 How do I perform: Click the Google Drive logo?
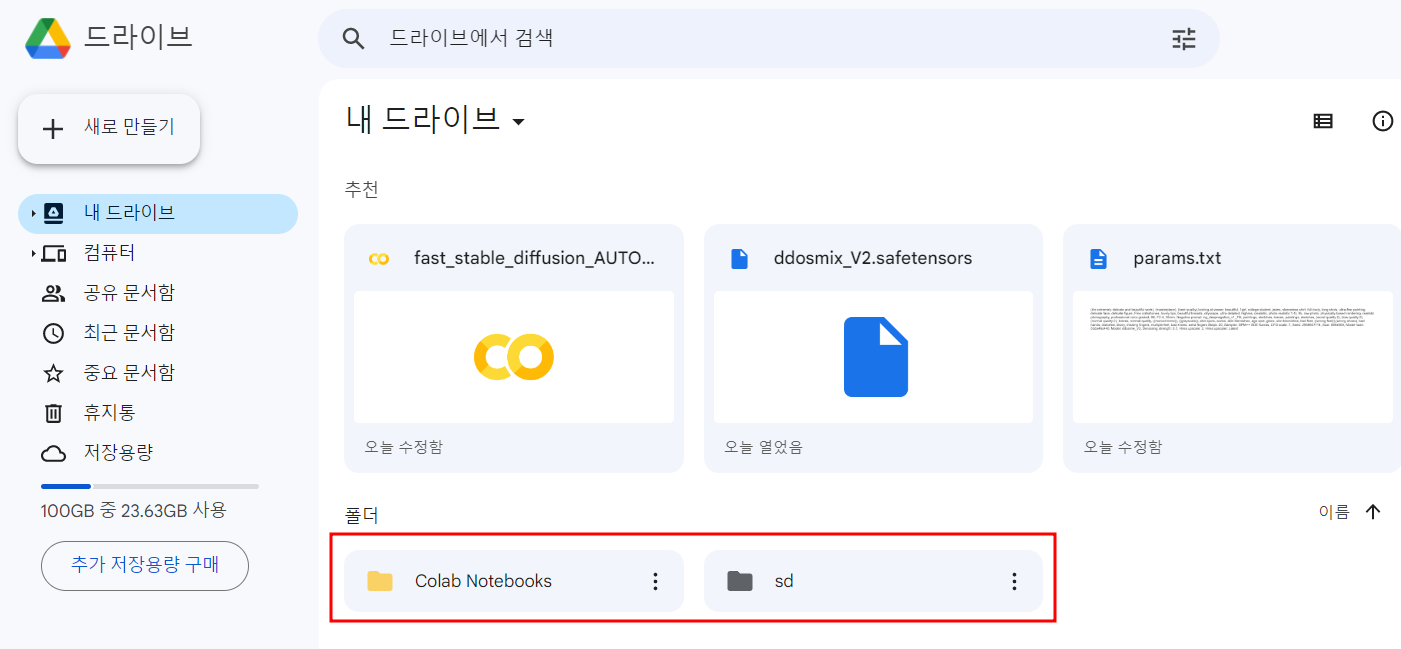[48, 38]
